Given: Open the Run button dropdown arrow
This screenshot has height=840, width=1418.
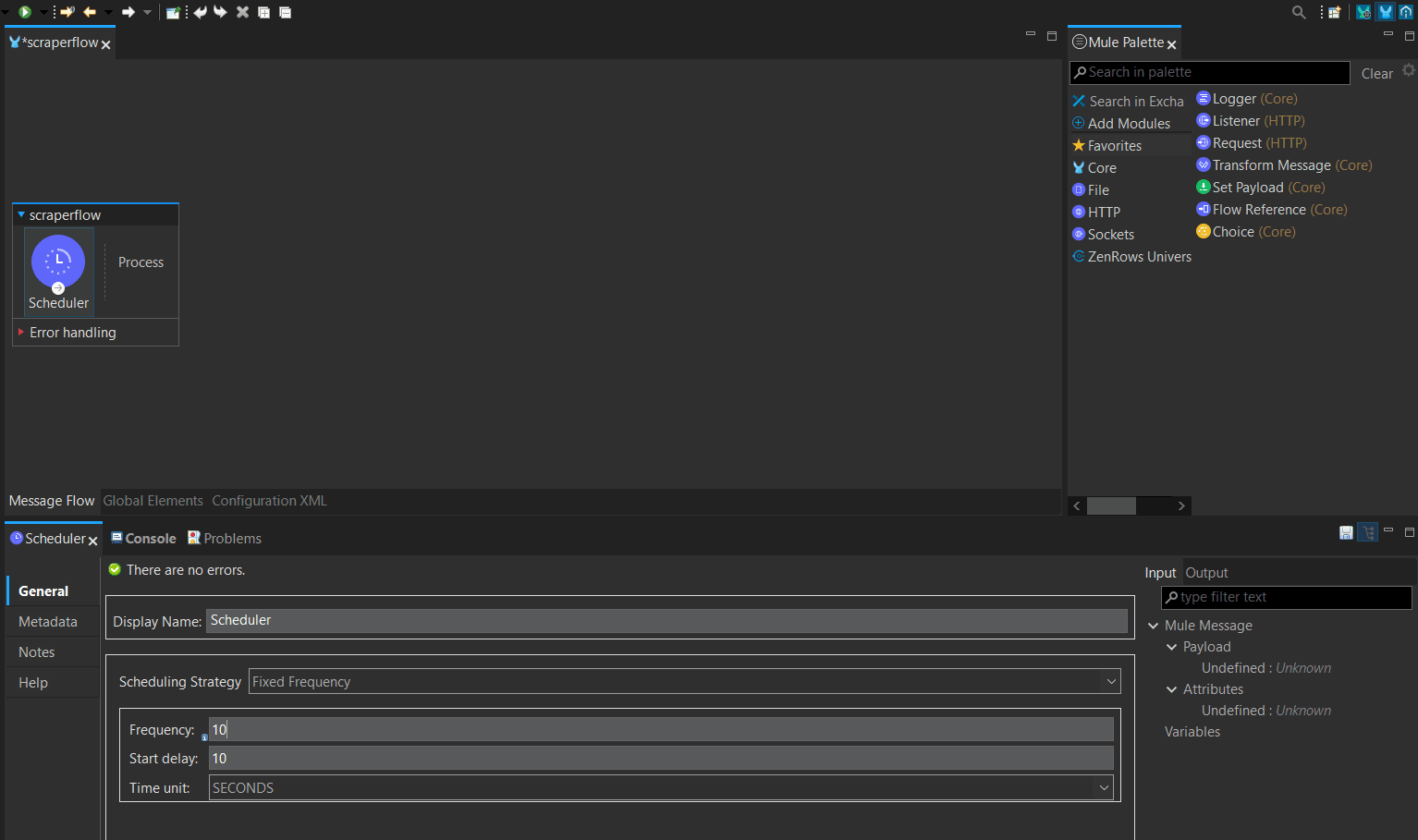Looking at the screenshot, I should (43, 12).
